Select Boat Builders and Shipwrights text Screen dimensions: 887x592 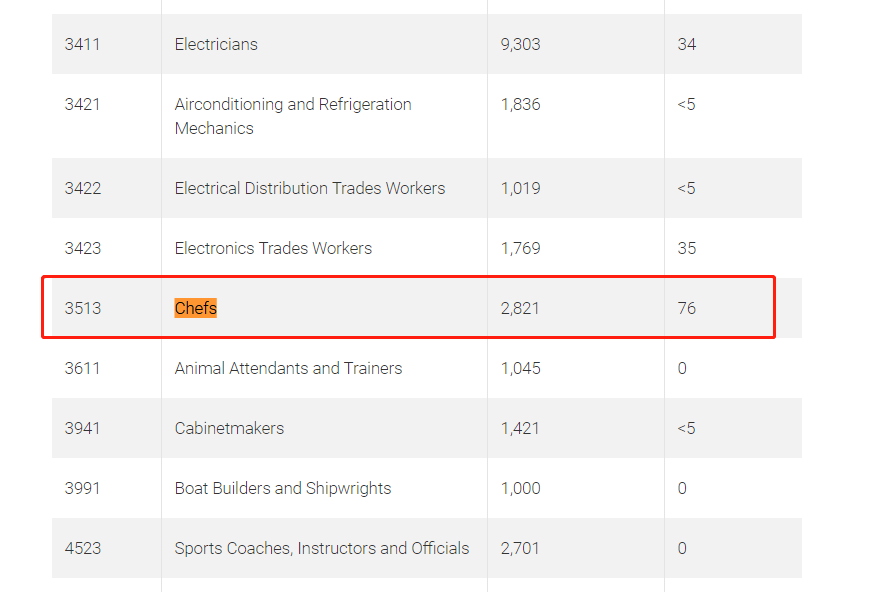pos(283,488)
